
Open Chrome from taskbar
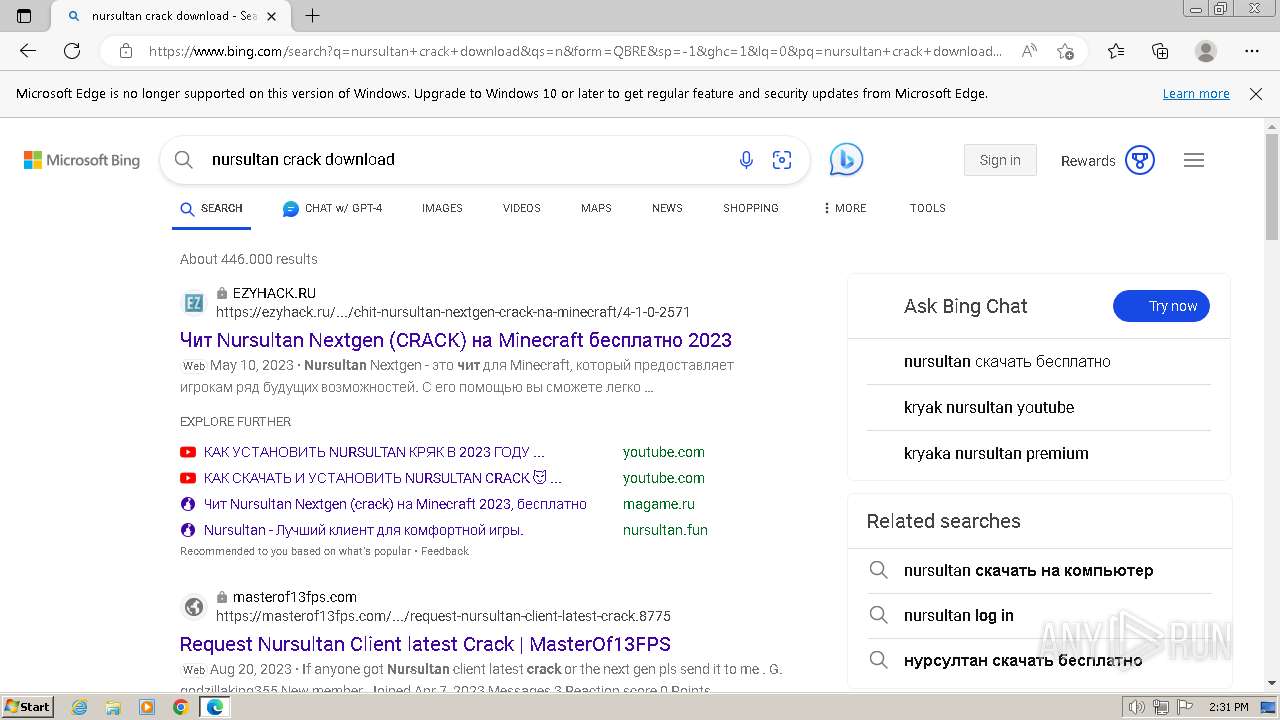click(180, 707)
